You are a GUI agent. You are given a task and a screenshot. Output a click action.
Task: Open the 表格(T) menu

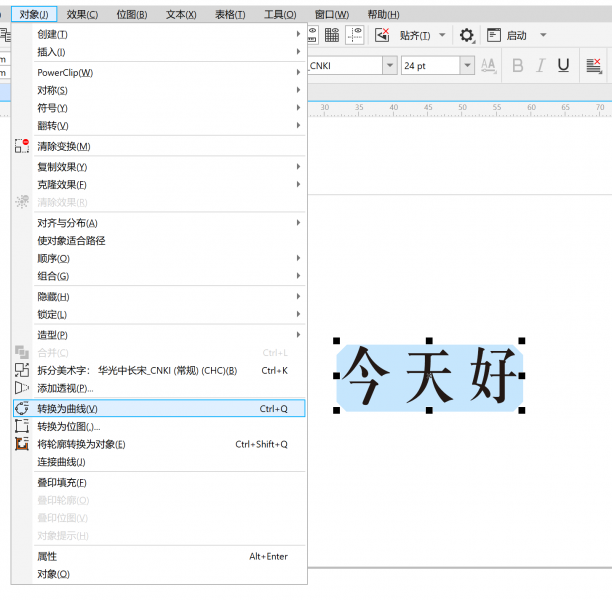pyautogui.click(x=230, y=14)
